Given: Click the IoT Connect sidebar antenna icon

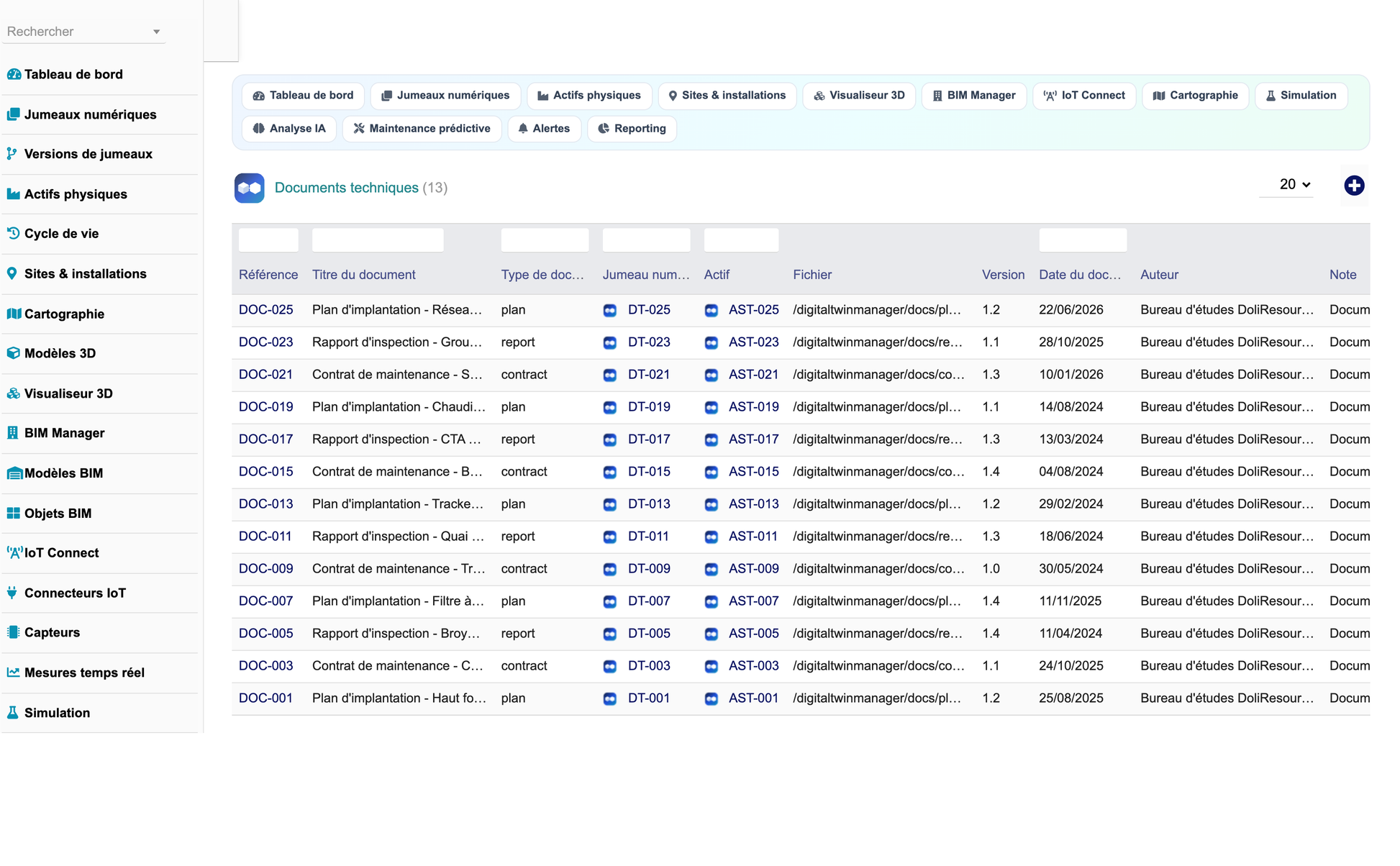Looking at the screenshot, I should click(14, 553).
